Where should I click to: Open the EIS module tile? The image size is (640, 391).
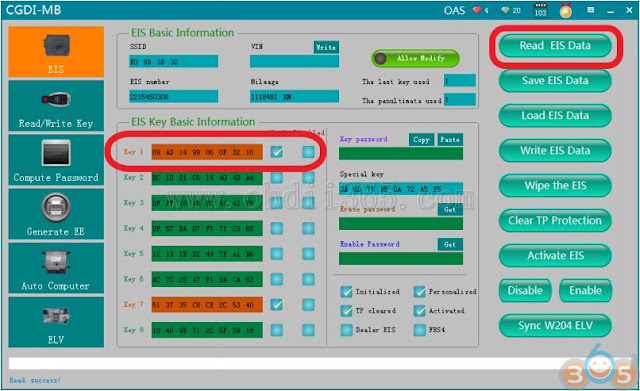point(56,51)
